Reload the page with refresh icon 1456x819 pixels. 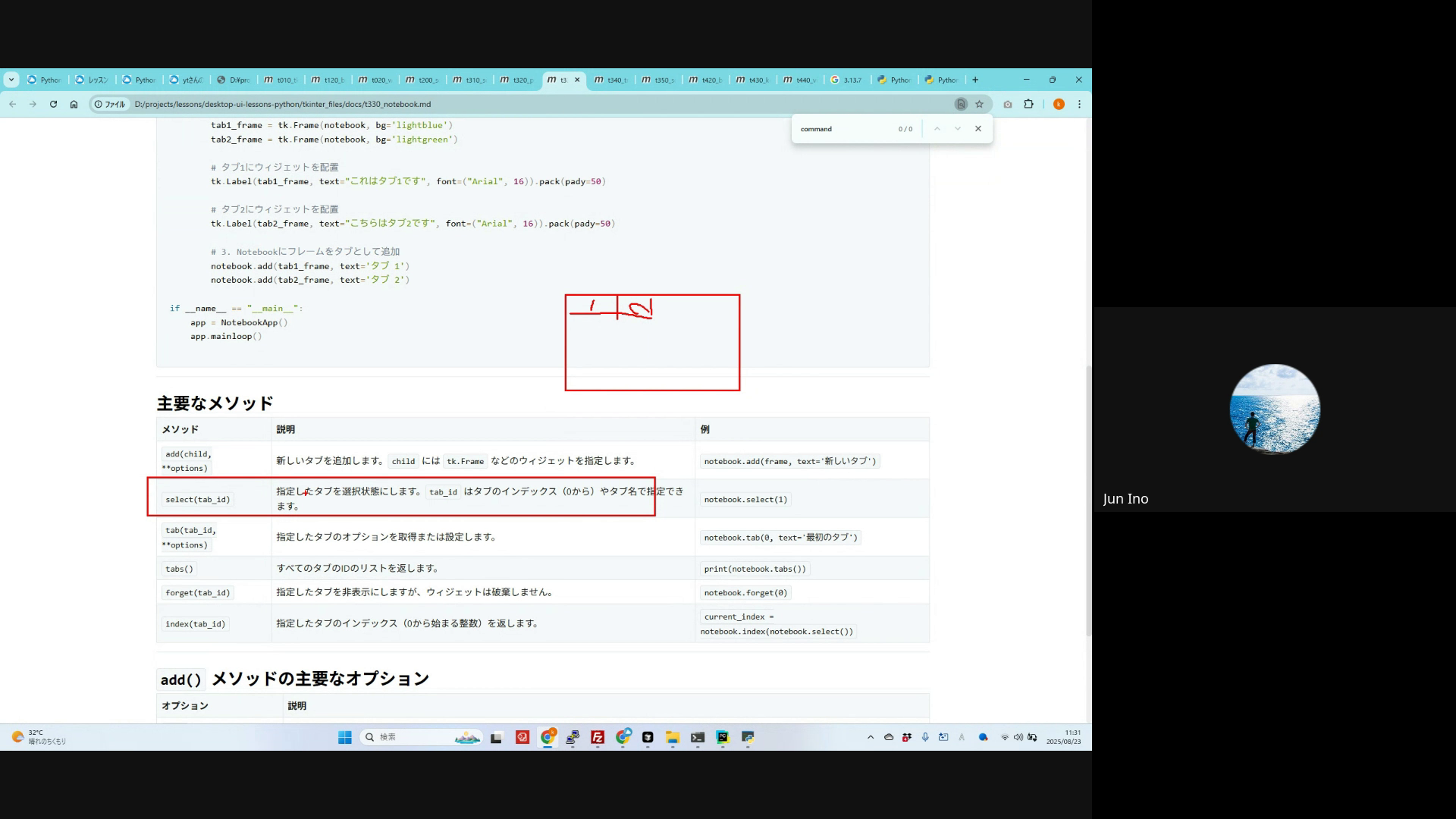[53, 105]
